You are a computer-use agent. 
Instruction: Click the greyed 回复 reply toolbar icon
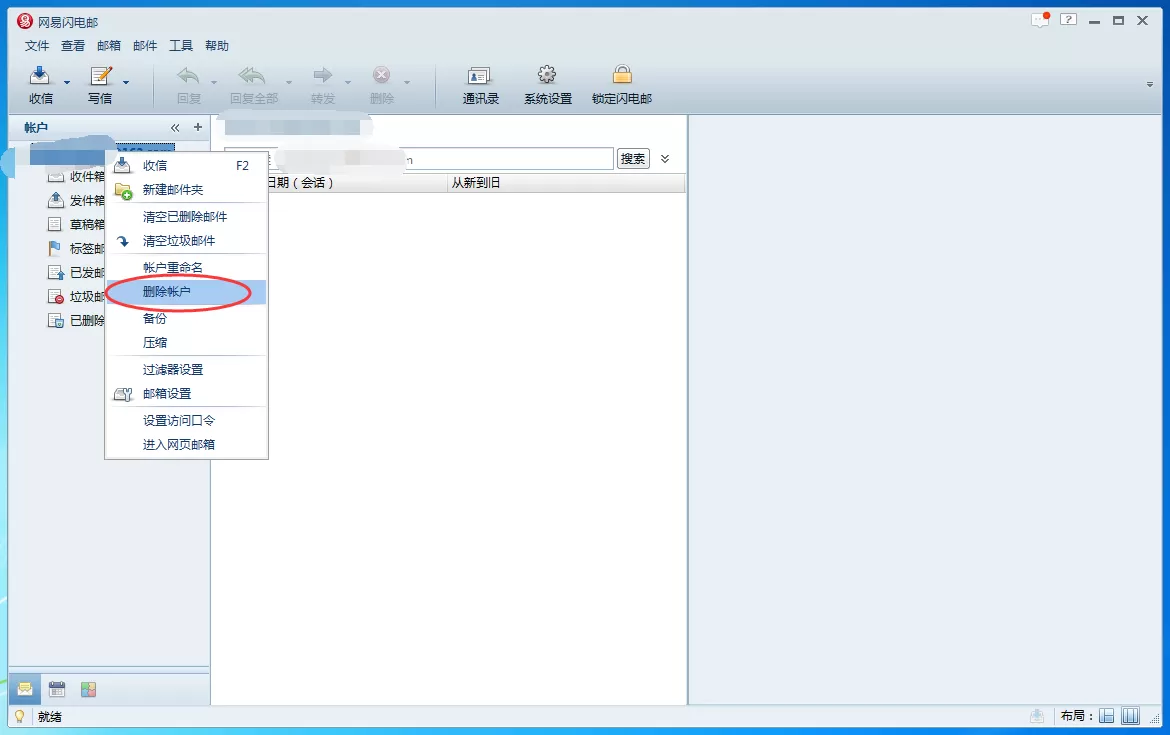[188, 75]
